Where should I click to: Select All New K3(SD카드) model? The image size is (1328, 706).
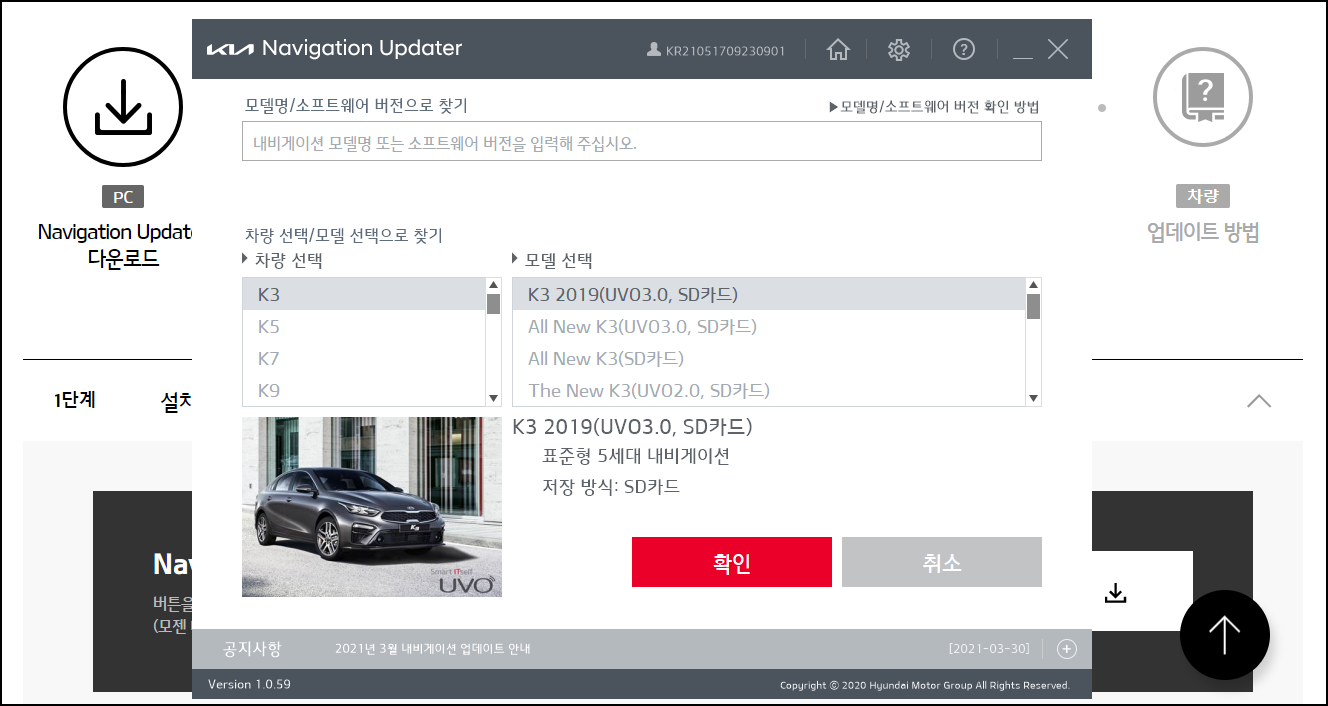pyautogui.click(x=769, y=359)
